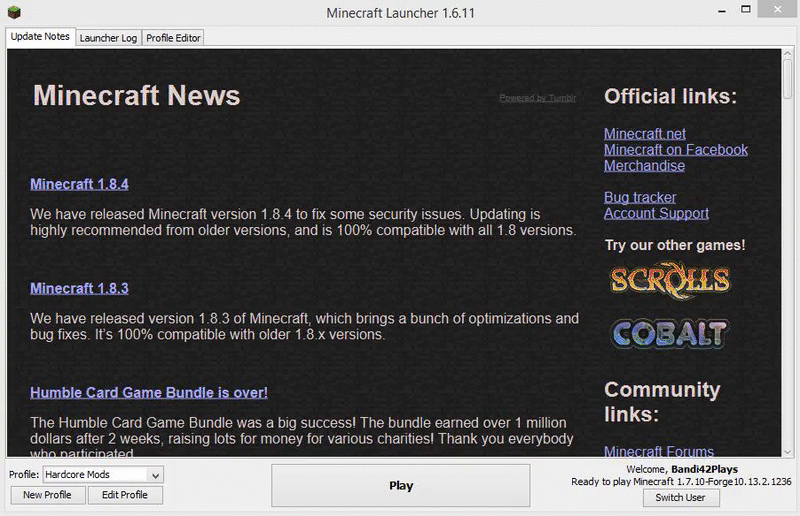
Task: Click the news scrollbar down arrow
Action: point(787,452)
